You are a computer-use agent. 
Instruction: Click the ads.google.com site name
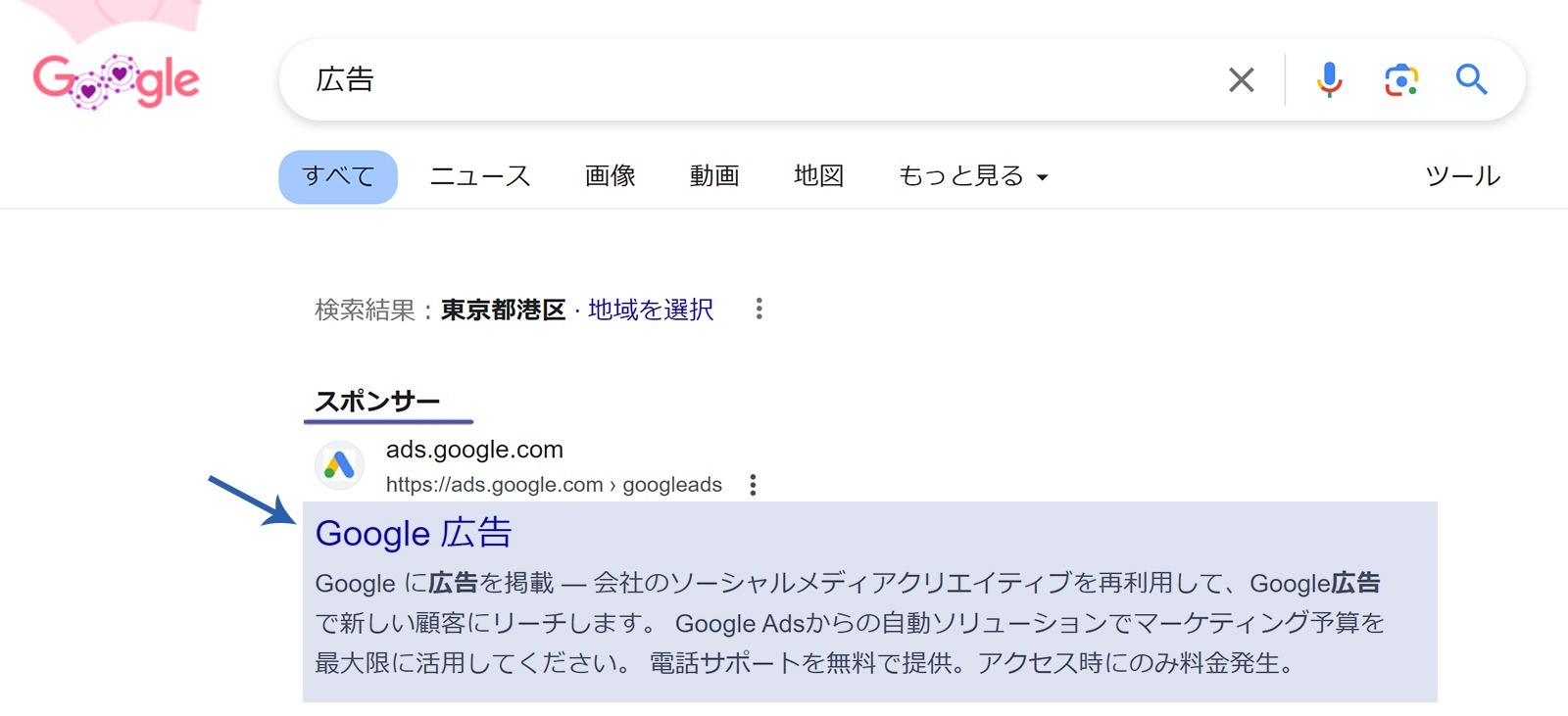[x=474, y=450]
